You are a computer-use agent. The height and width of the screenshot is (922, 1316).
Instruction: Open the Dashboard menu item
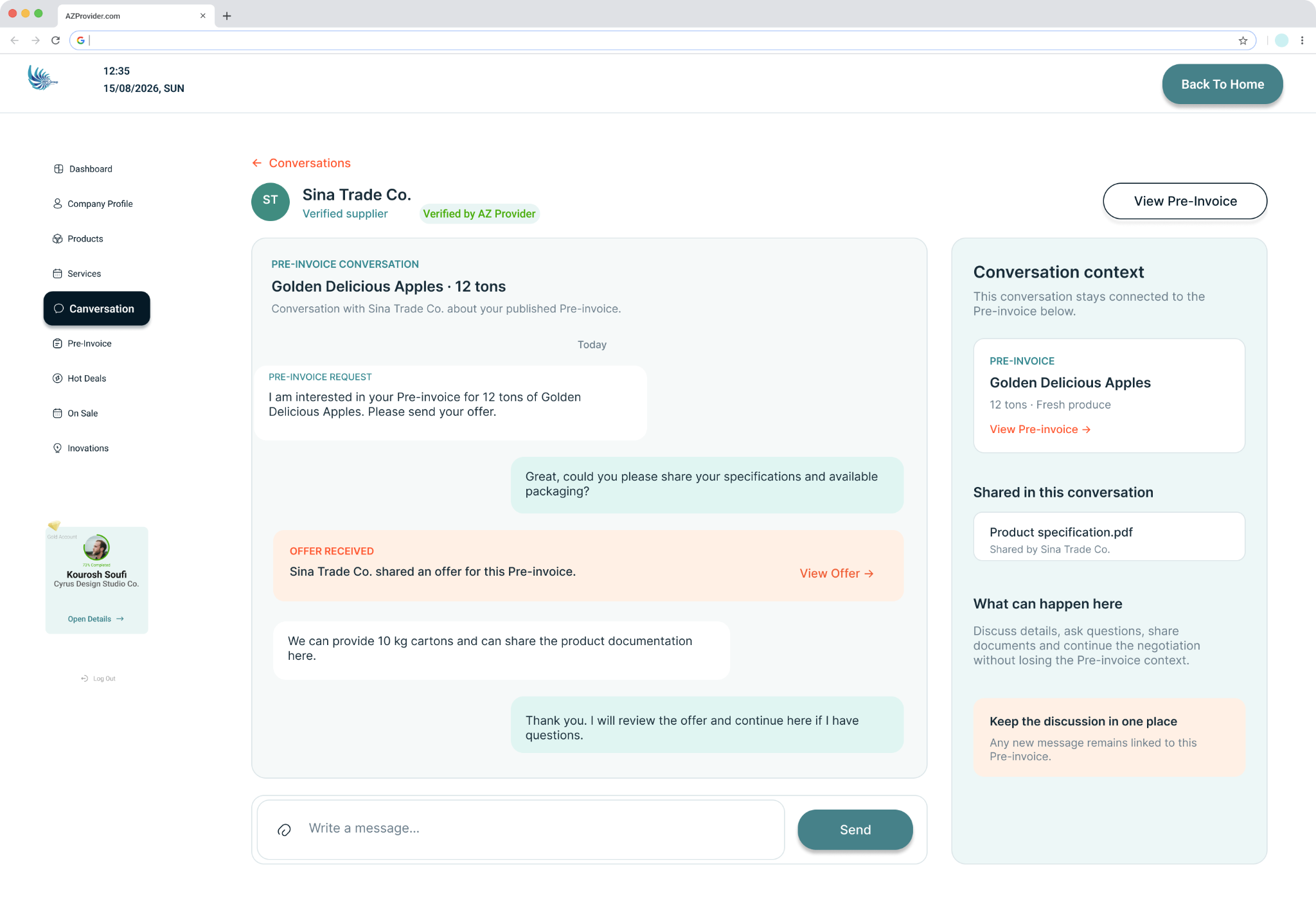coord(84,169)
